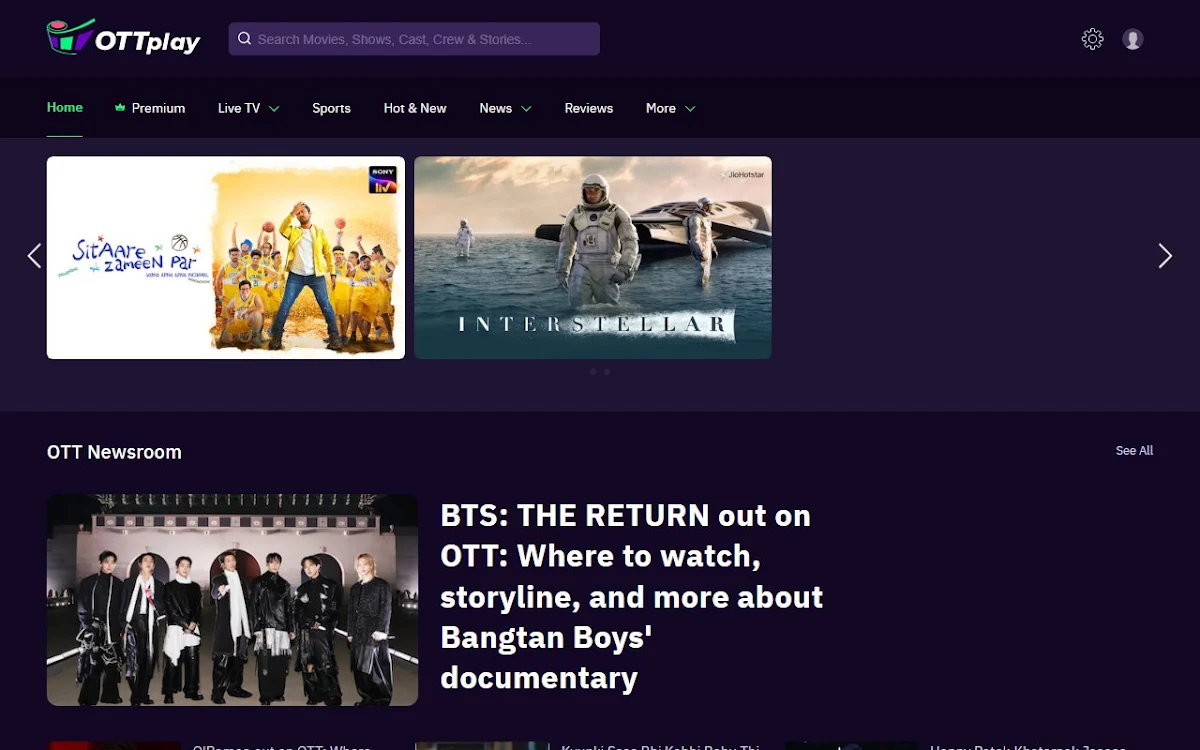Select the first carousel pagination dot
The image size is (1200, 750).
pos(593,372)
